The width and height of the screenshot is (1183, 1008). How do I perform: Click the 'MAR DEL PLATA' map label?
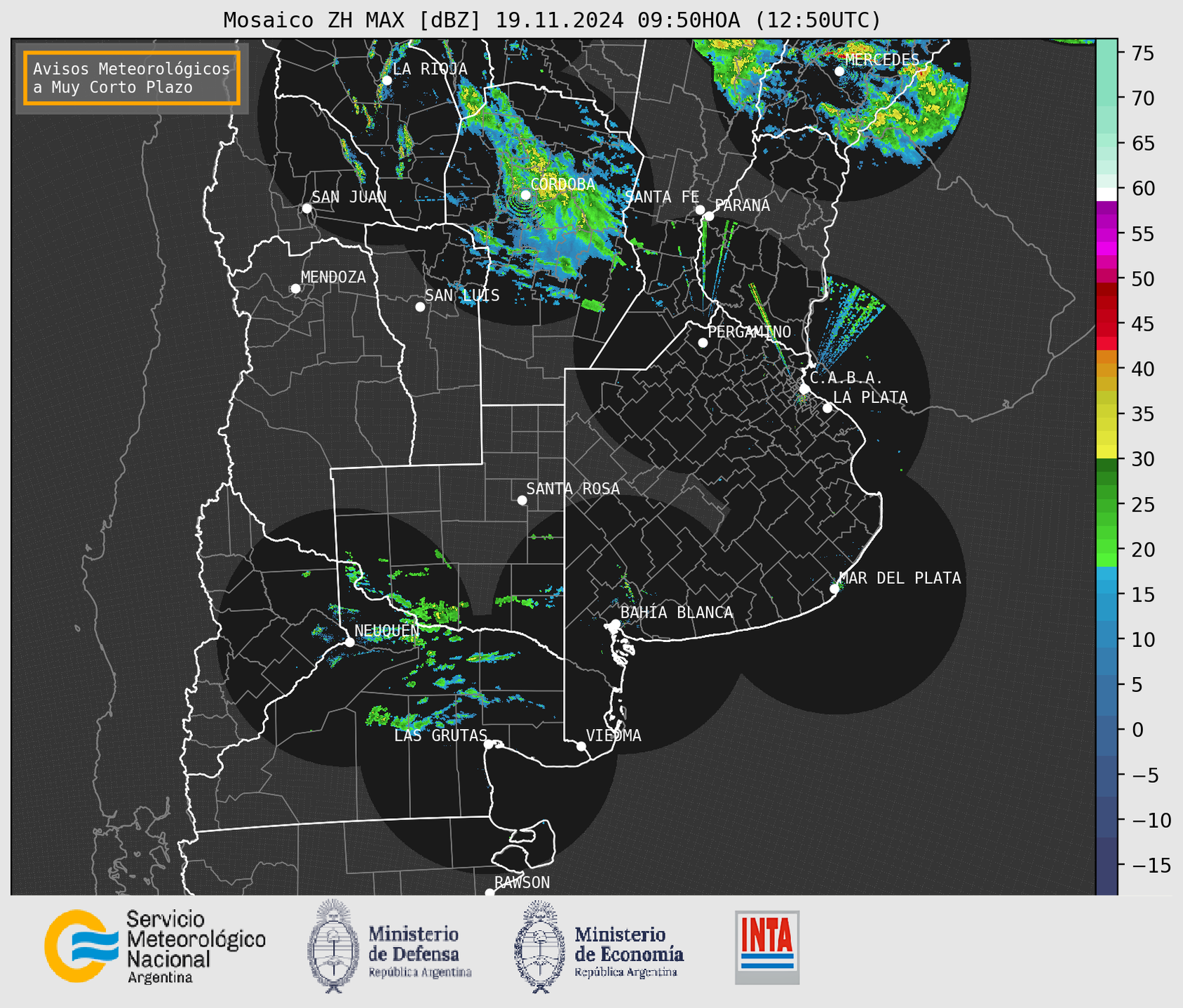(900, 578)
